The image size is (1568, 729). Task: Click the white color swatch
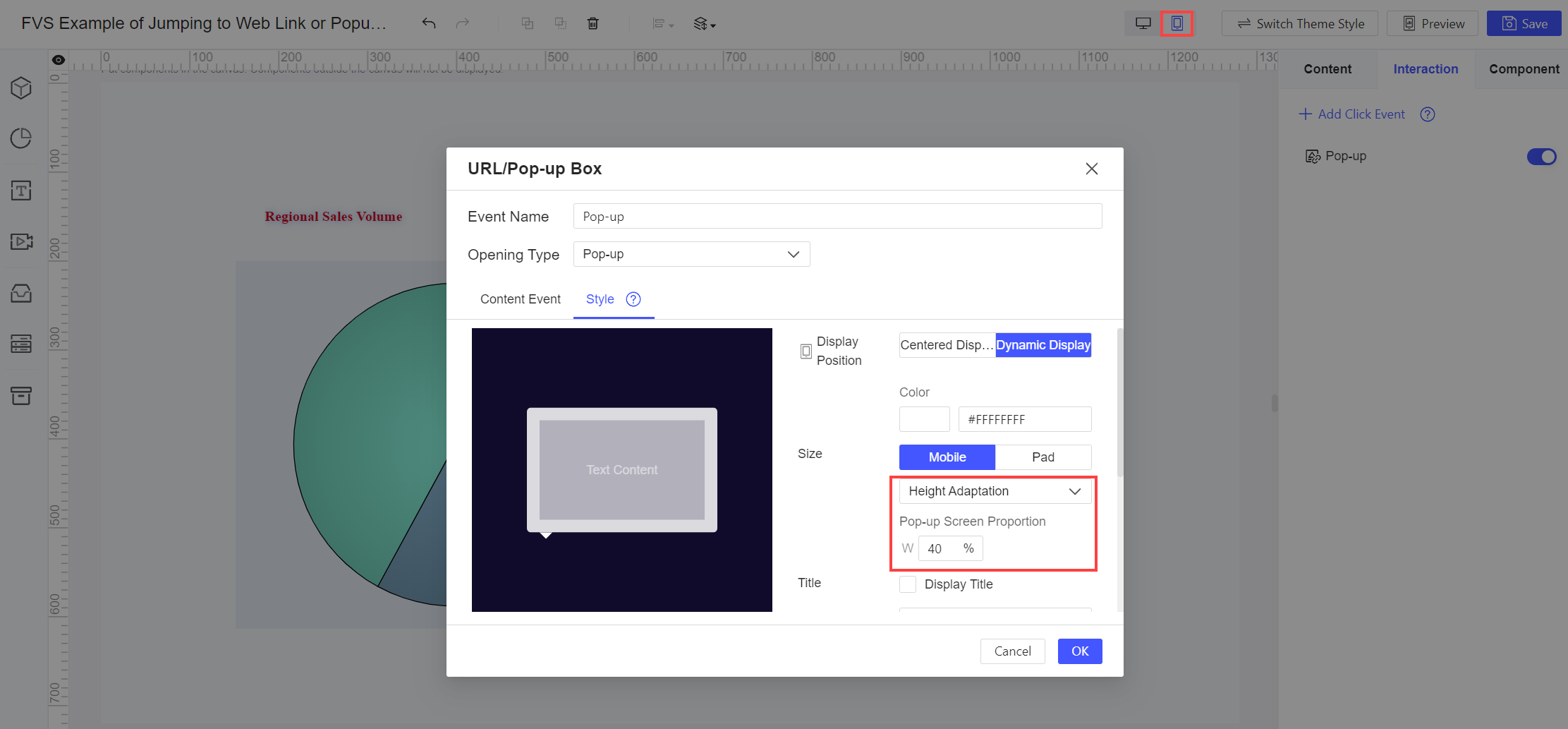[925, 419]
